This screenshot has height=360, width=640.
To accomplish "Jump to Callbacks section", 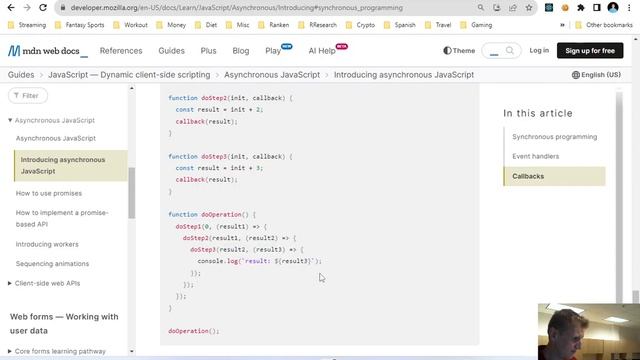I will point(555,176).
